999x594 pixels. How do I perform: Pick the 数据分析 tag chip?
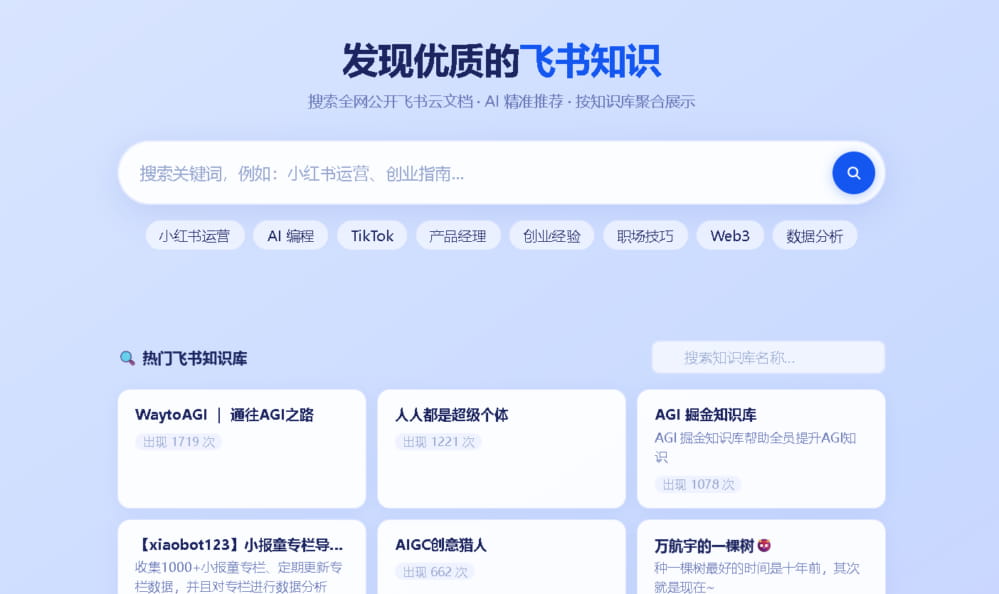(x=814, y=236)
